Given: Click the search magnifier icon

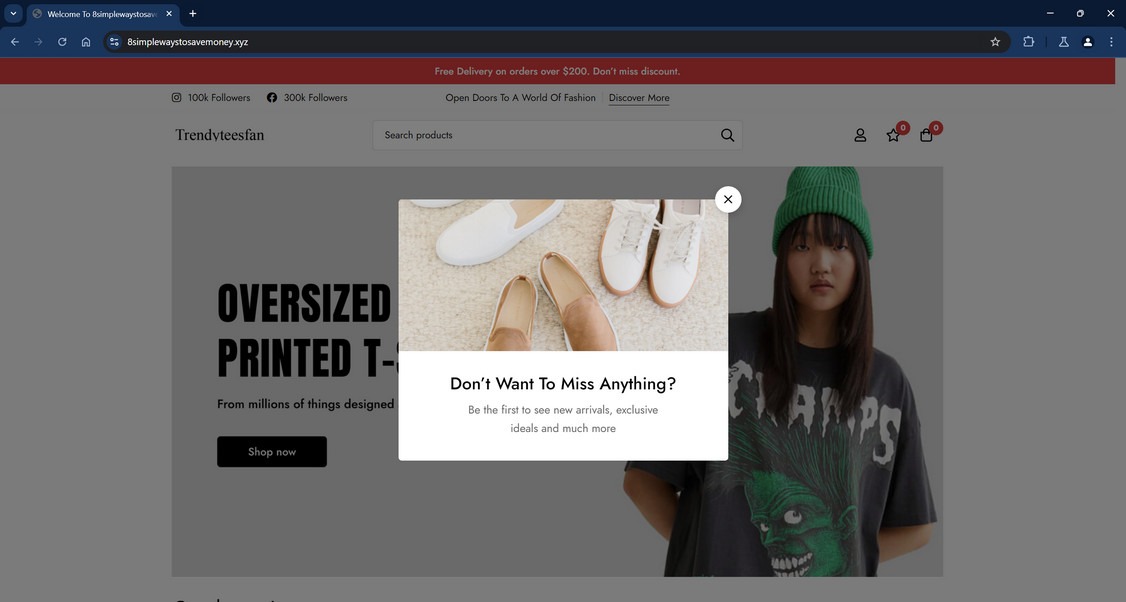Looking at the screenshot, I should coord(727,135).
